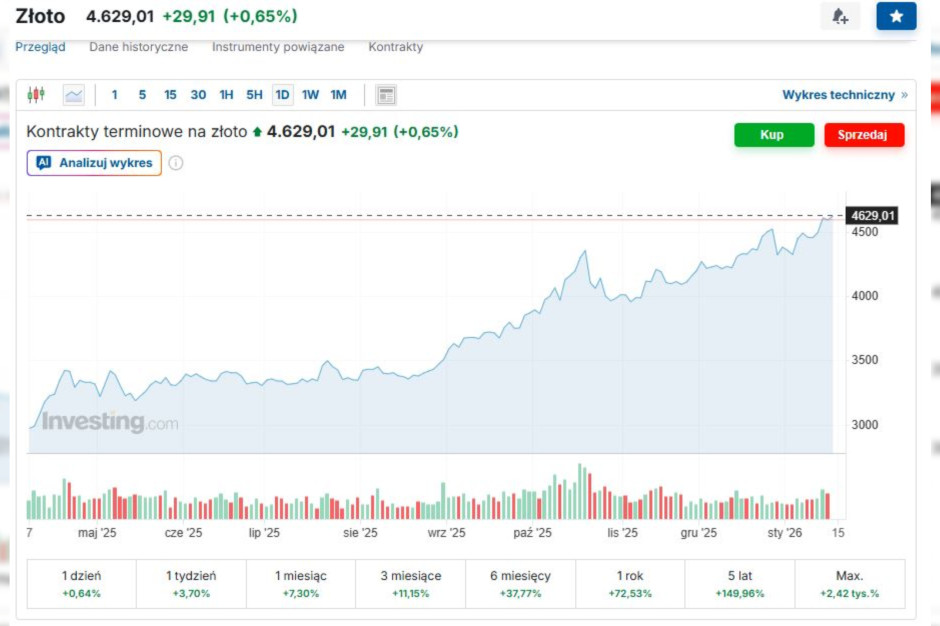The width and height of the screenshot is (940, 626).
Task: Click the blue watchlist star icon
Action: click(896, 16)
